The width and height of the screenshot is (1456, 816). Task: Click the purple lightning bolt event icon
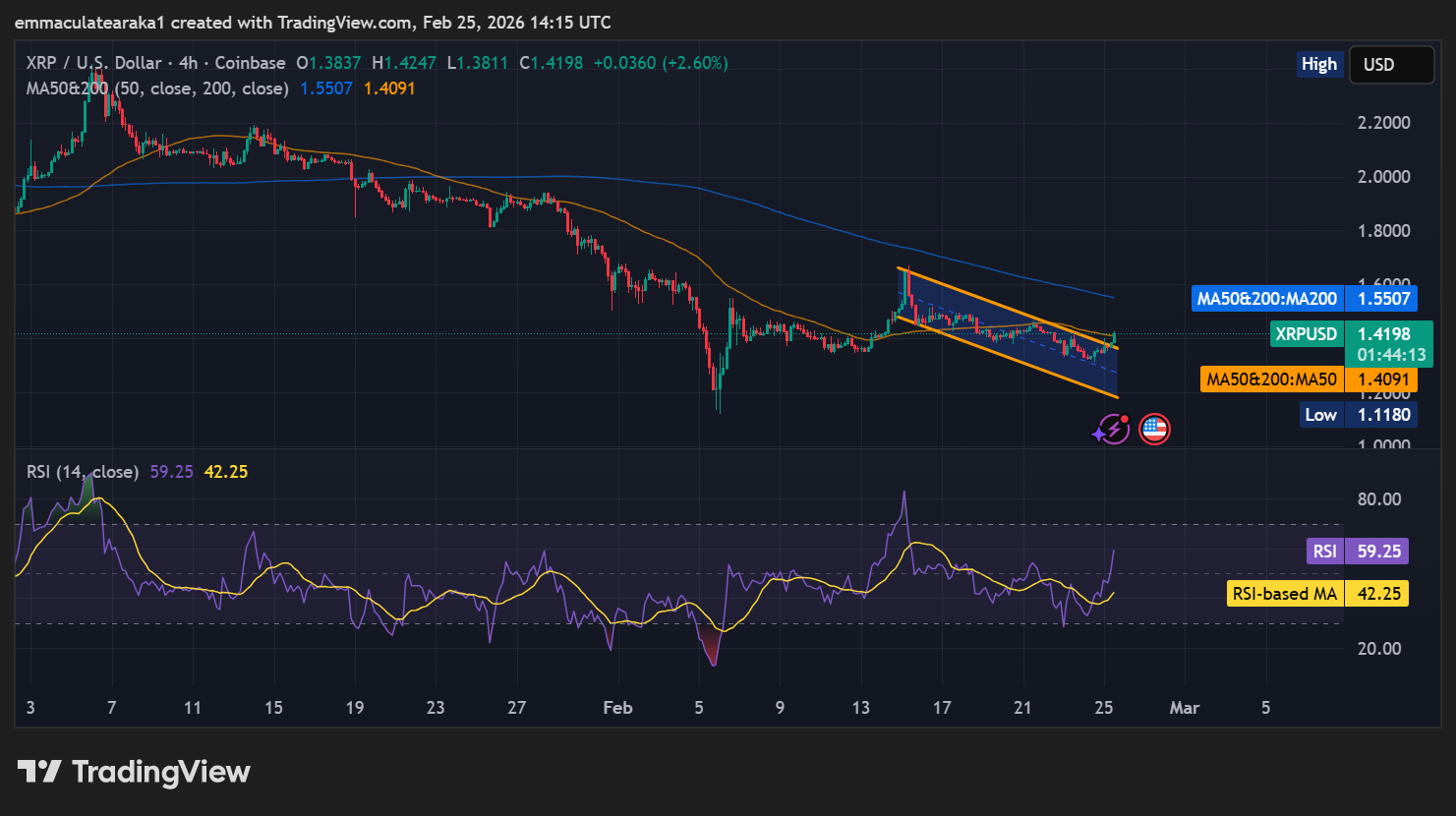click(x=1112, y=430)
